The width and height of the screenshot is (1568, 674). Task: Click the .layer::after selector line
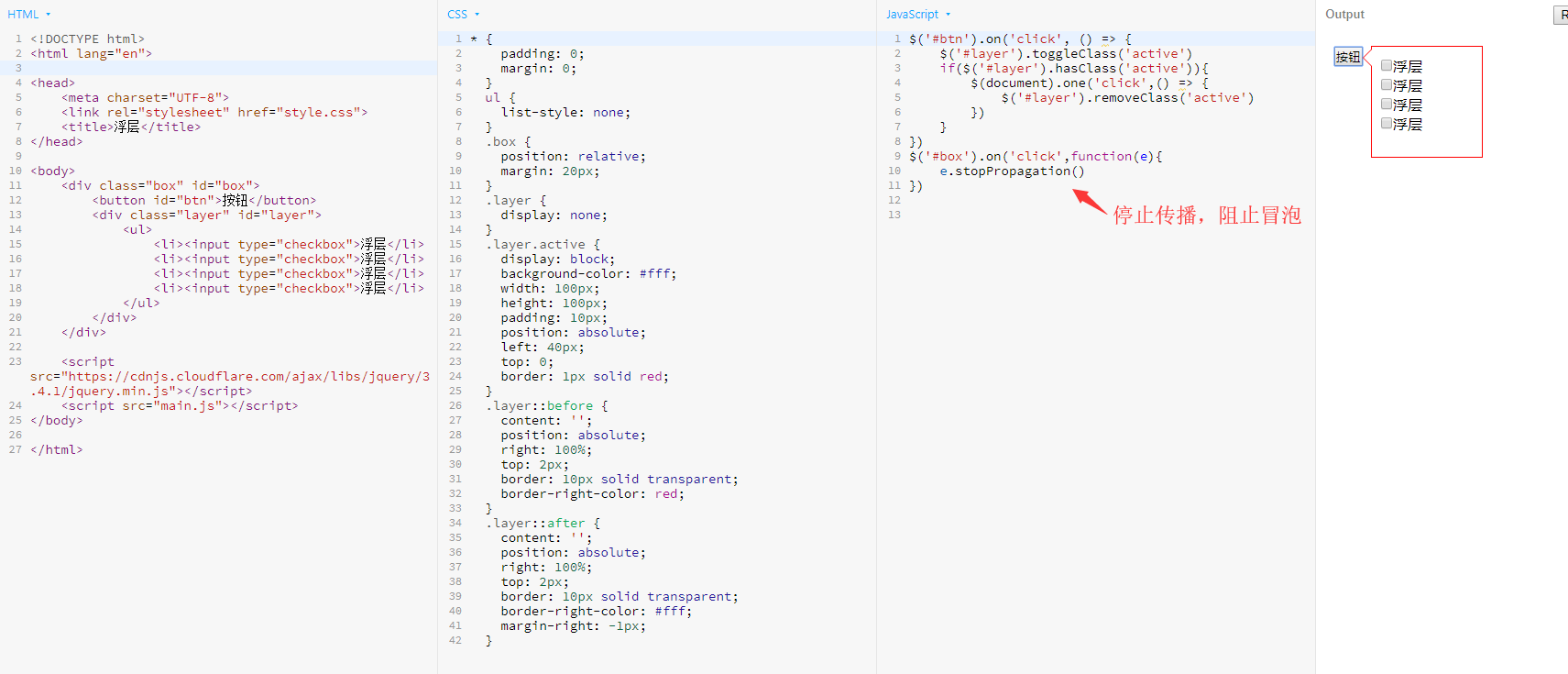tap(543, 523)
